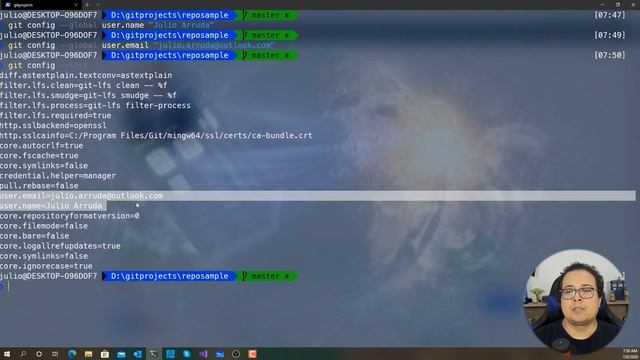640x360 pixels.
Task: Open the orange app icon on the taskbar
Action: click(252, 354)
